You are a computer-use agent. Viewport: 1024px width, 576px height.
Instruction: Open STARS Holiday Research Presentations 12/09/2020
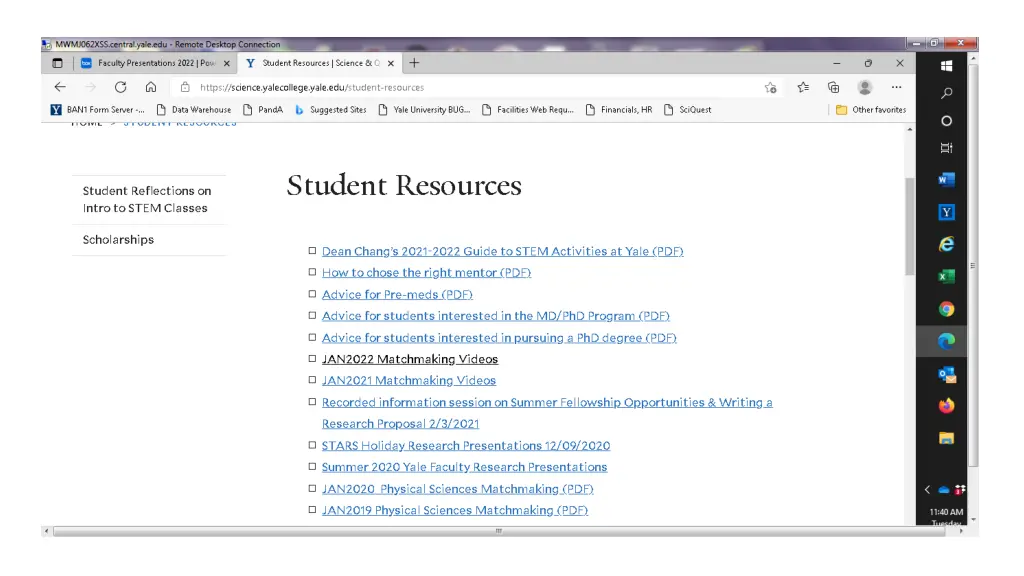pyautogui.click(x=466, y=445)
